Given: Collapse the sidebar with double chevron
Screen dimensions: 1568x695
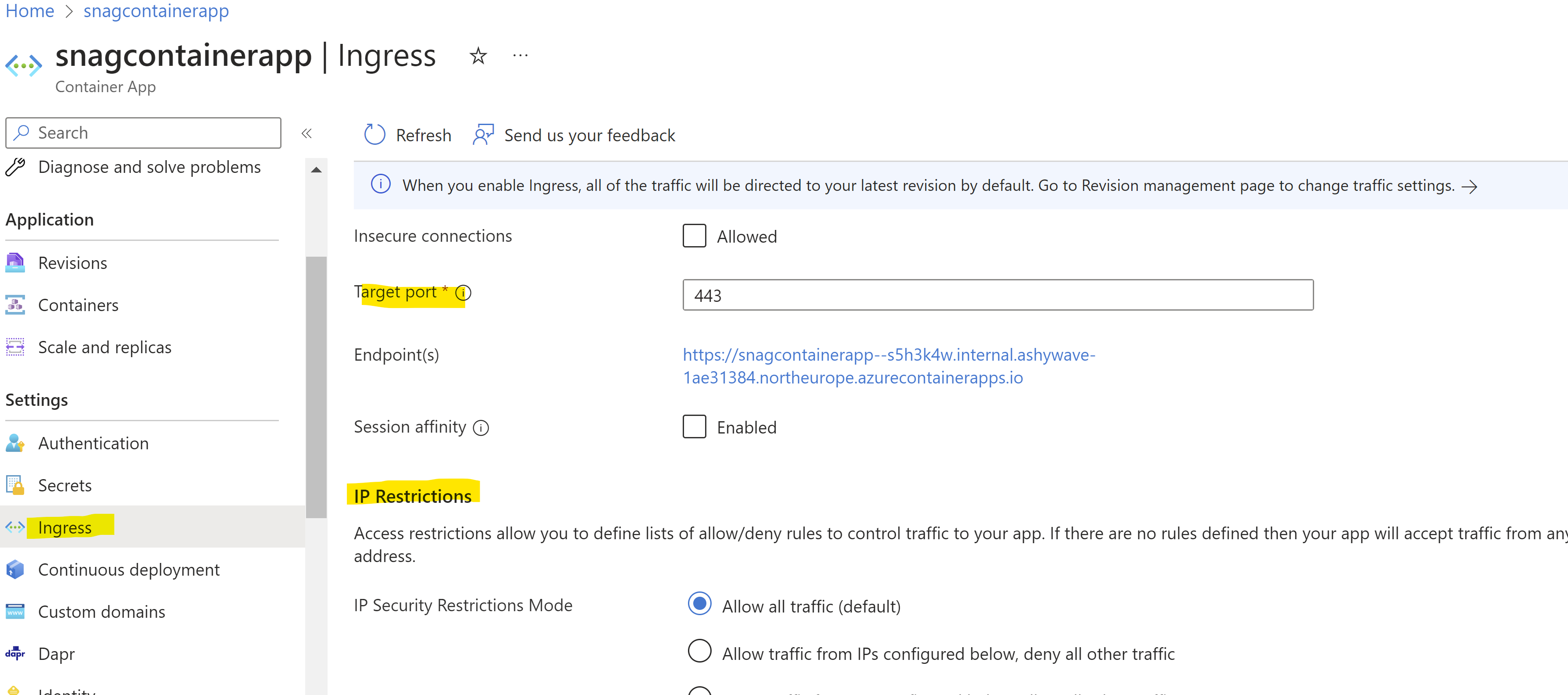Looking at the screenshot, I should pos(307,133).
